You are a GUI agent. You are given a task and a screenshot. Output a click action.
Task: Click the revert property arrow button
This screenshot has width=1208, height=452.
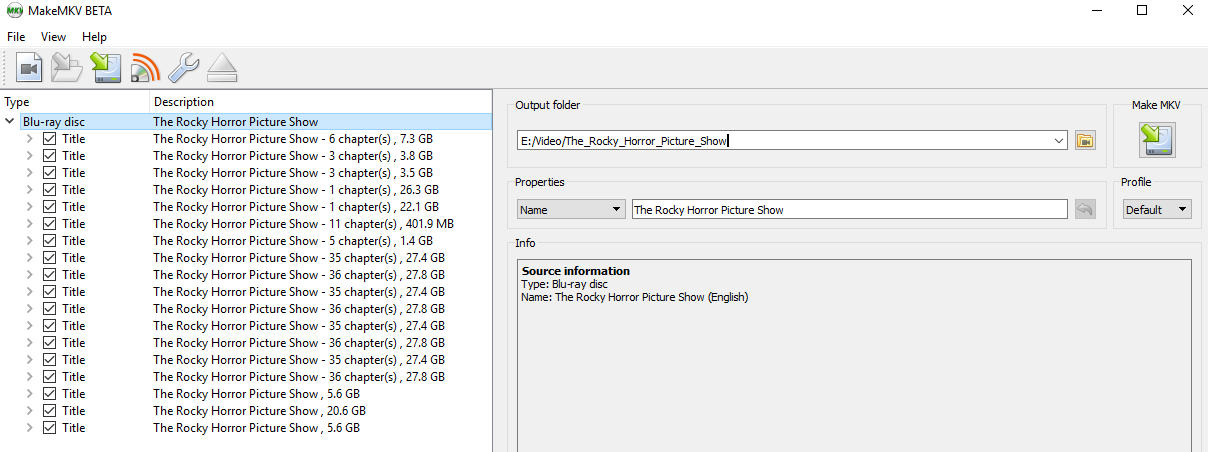coord(1085,209)
